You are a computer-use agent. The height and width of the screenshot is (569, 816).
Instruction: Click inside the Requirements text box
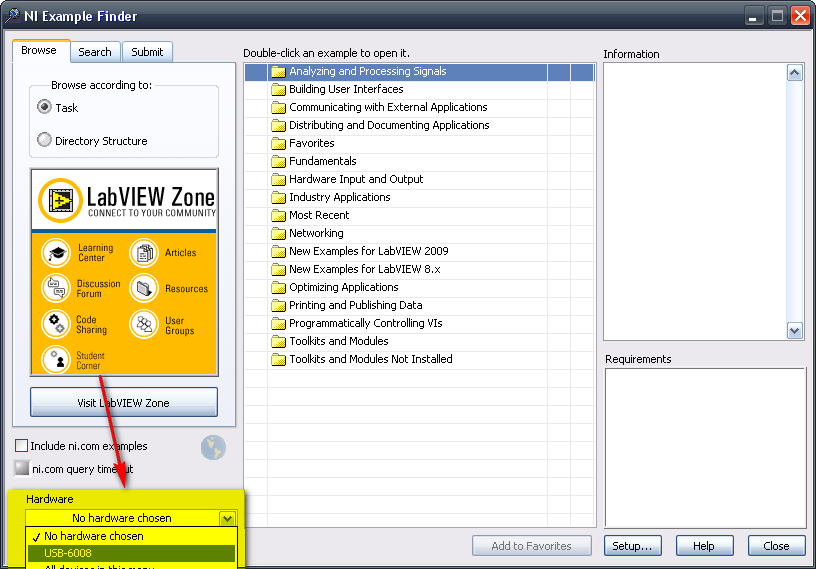[705, 448]
